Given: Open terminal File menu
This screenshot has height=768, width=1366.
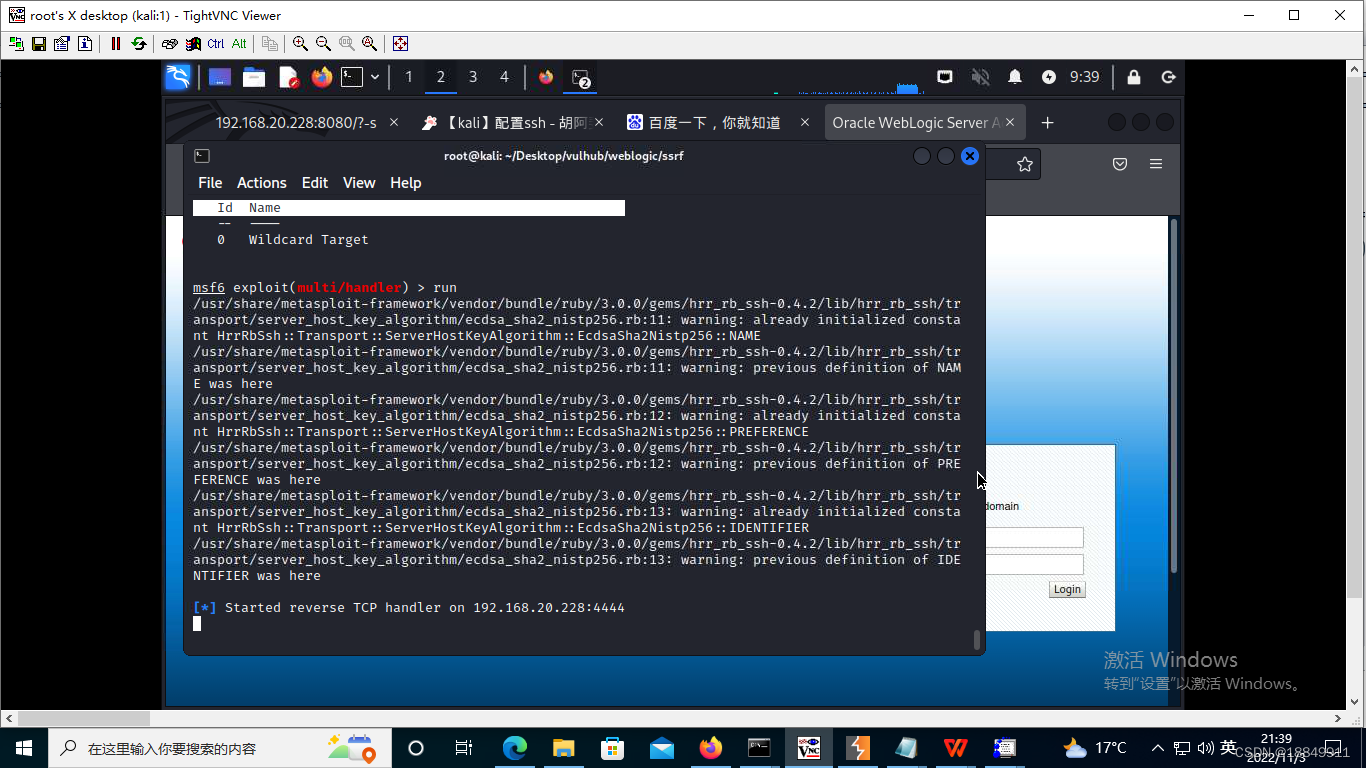Looking at the screenshot, I should 210,183.
